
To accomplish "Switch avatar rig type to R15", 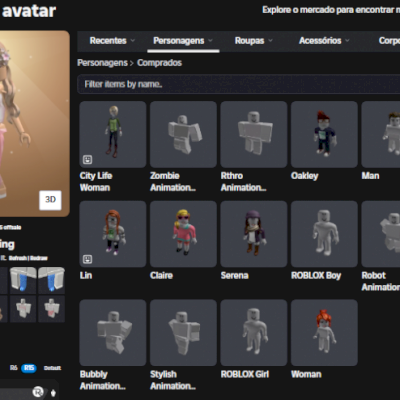I will point(29,368).
